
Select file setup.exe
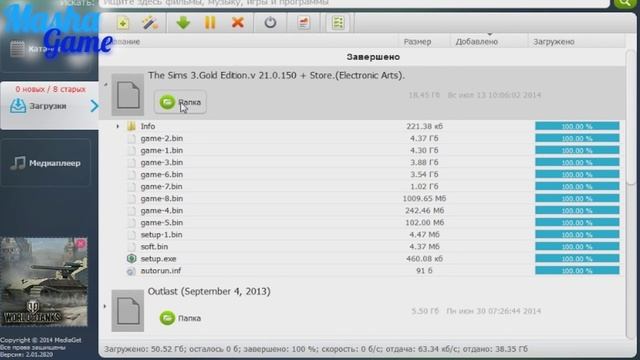pos(158,259)
